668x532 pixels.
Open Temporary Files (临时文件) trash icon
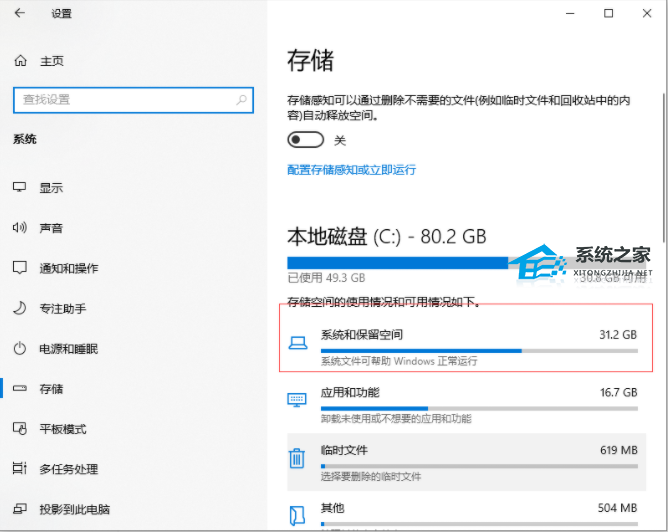(x=297, y=458)
